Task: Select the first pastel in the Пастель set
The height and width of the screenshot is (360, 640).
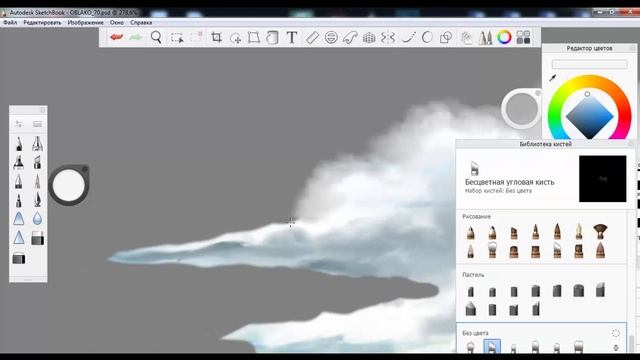Action: click(471, 291)
